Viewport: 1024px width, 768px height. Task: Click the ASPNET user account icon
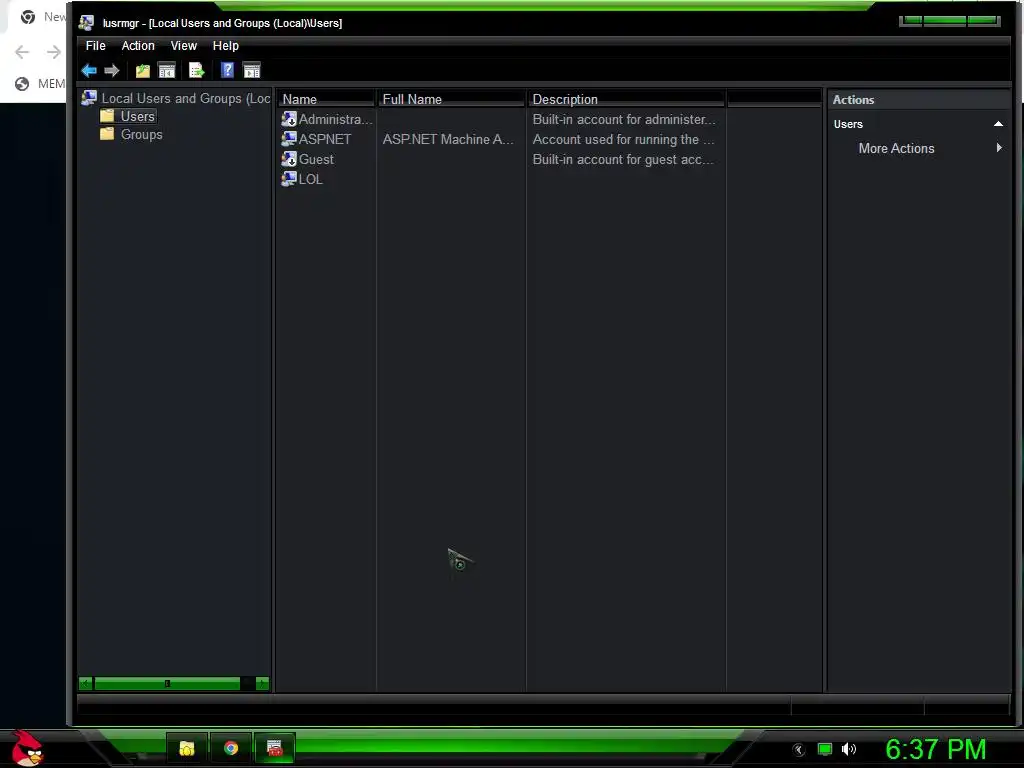[x=289, y=138]
